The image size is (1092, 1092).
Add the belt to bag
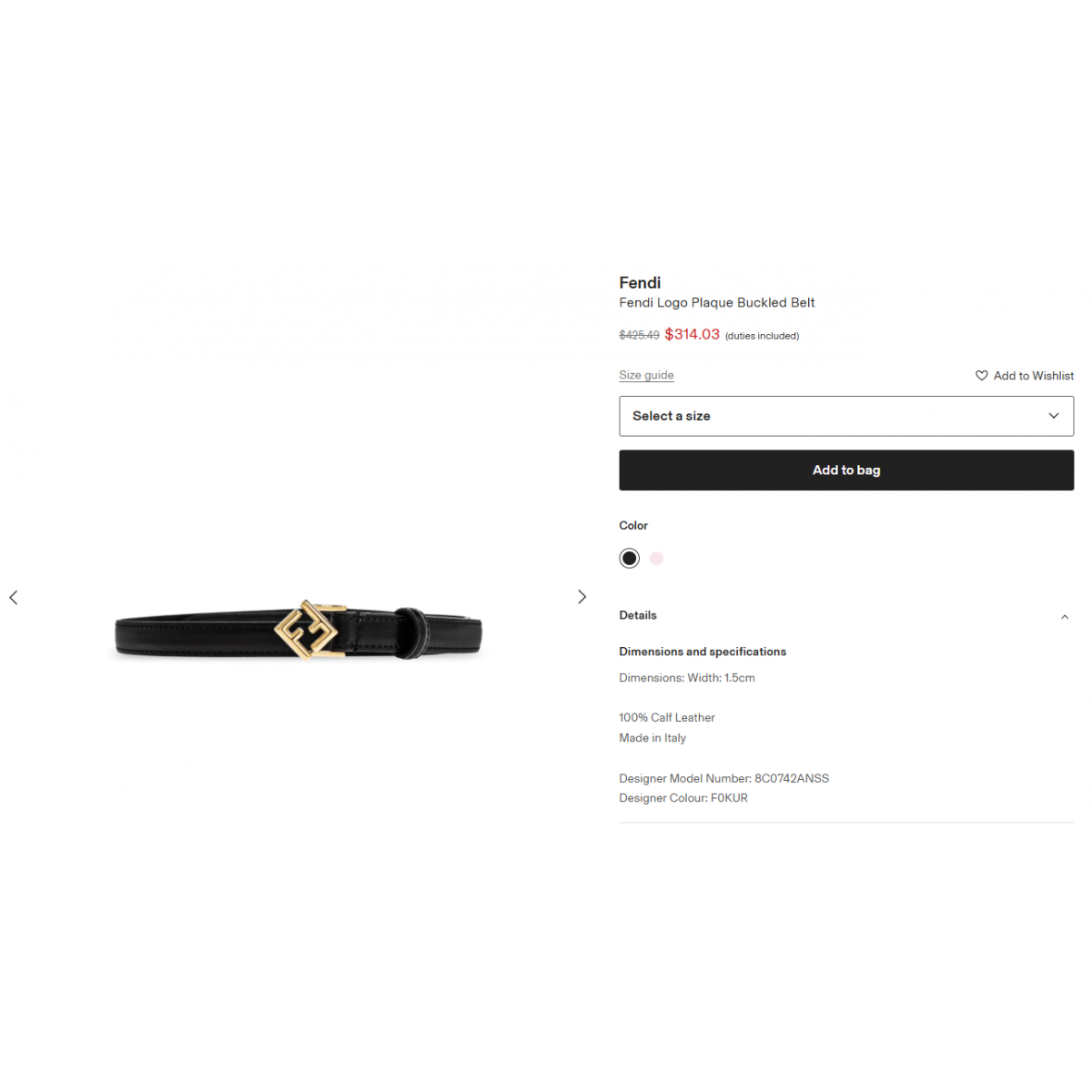(x=846, y=470)
